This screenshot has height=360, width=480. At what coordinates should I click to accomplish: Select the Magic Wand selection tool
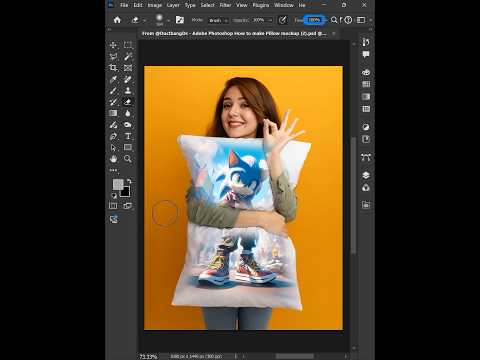[128, 56]
